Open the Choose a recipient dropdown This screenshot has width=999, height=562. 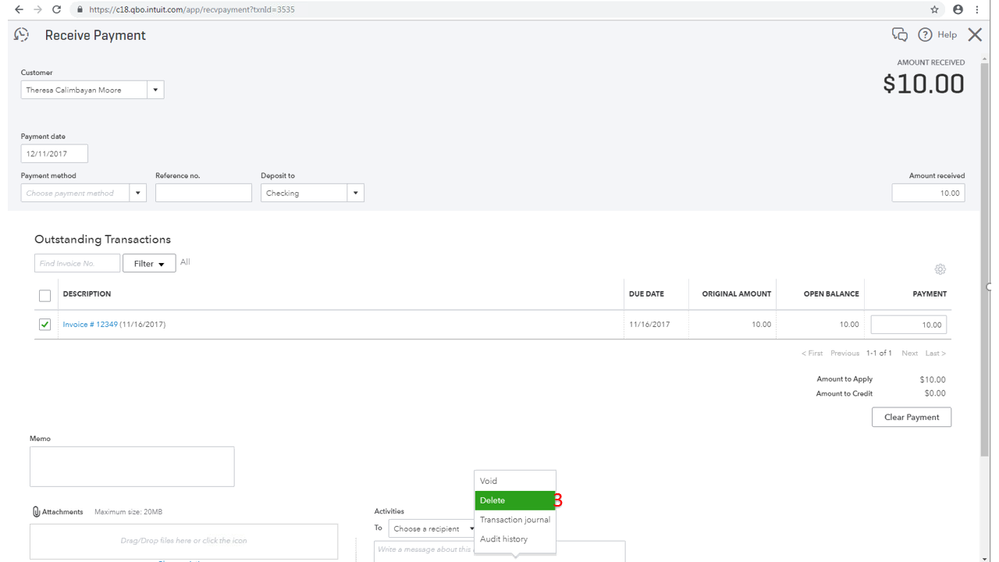click(431, 529)
